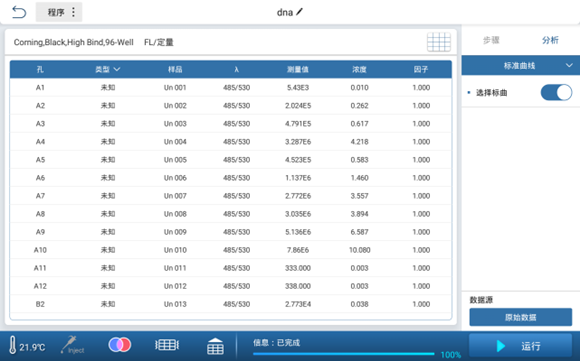The width and height of the screenshot is (580, 361).
Task: Click the overlapping blue-red circles icon
Action: pos(119,345)
